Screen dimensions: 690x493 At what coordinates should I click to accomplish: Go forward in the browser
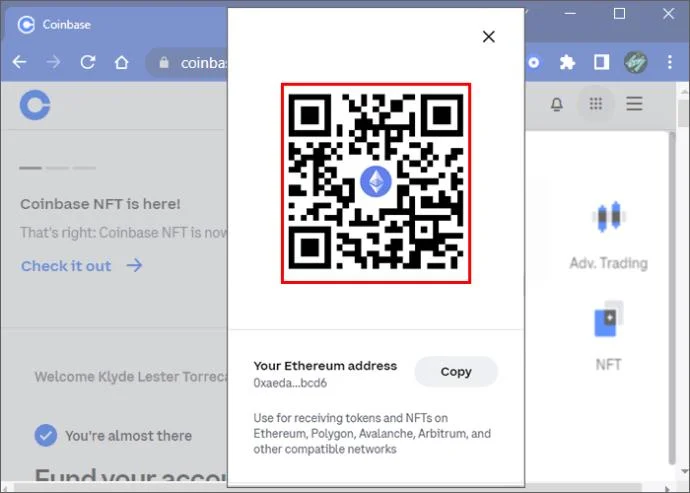coord(53,62)
